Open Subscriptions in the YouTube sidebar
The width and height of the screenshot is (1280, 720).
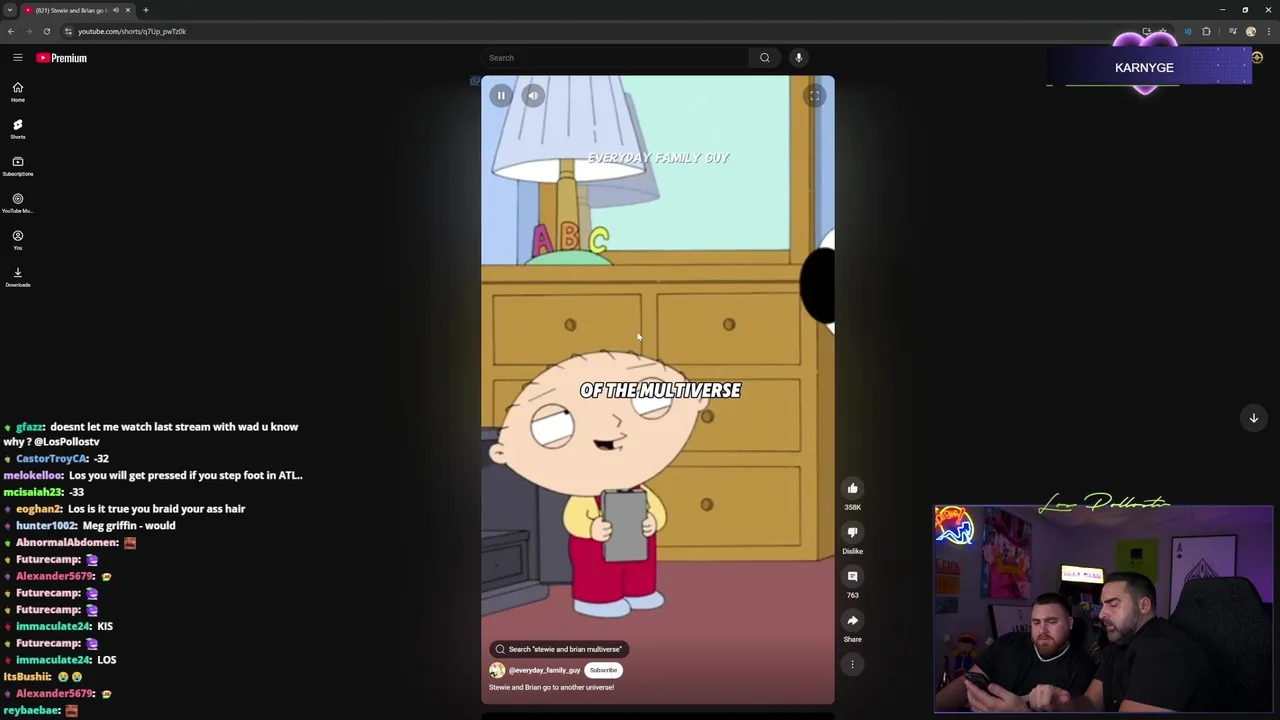pyautogui.click(x=18, y=166)
